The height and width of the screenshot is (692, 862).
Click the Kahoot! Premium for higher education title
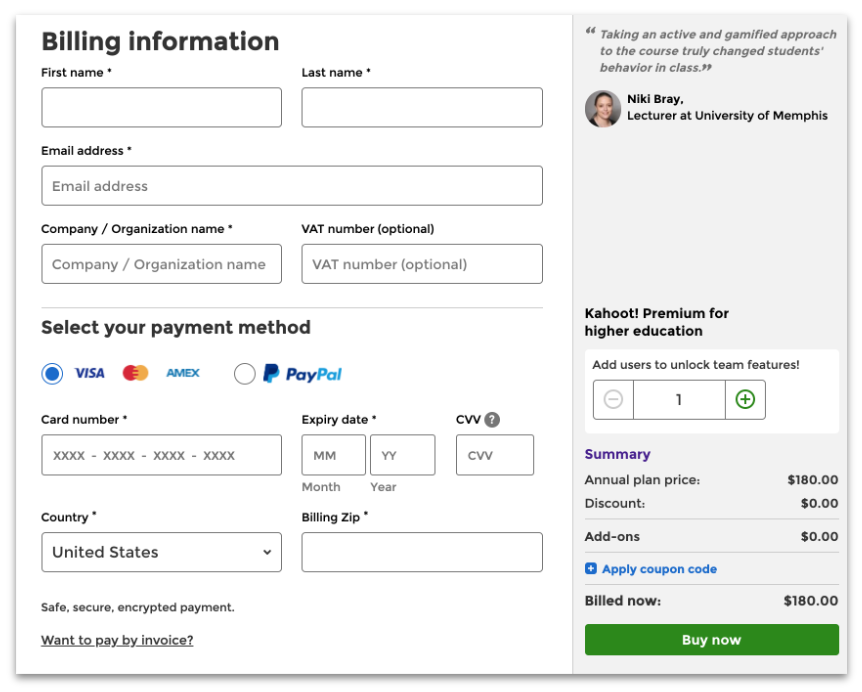click(x=656, y=322)
